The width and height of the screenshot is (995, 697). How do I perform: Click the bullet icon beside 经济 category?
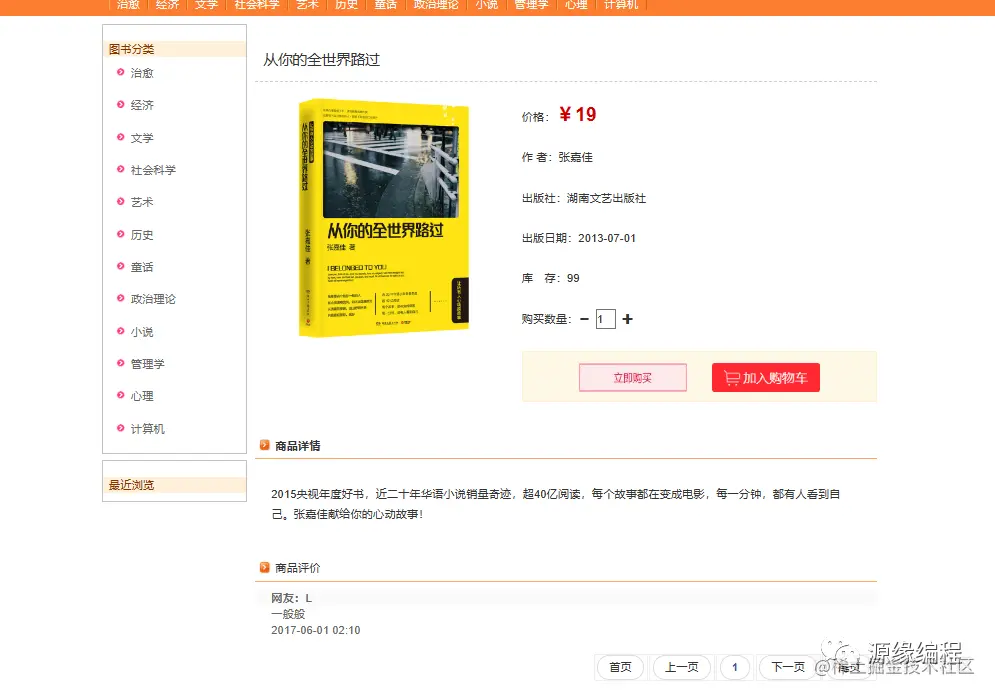point(121,105)
